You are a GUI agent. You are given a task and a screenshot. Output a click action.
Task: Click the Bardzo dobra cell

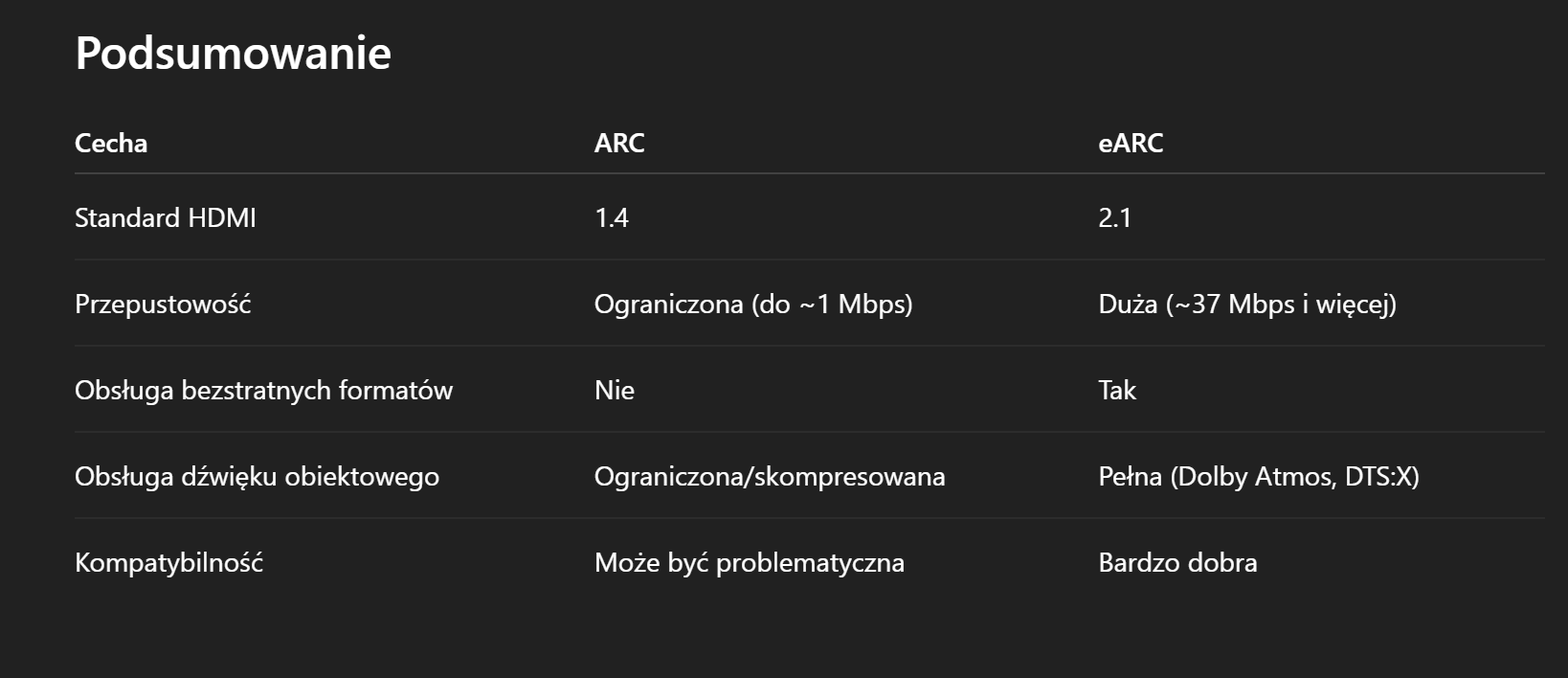click(1177, 562)
